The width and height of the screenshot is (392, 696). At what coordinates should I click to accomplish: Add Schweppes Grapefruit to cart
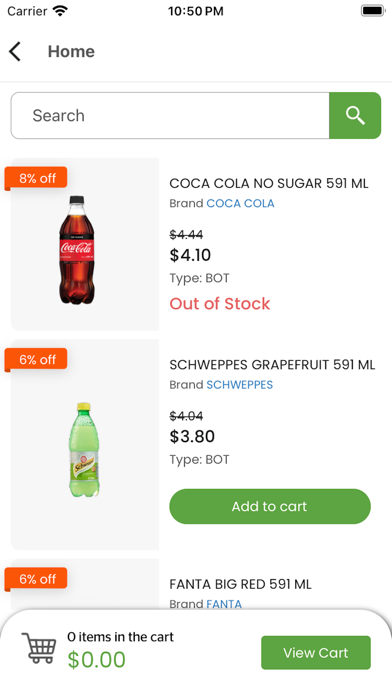(270, 506)
